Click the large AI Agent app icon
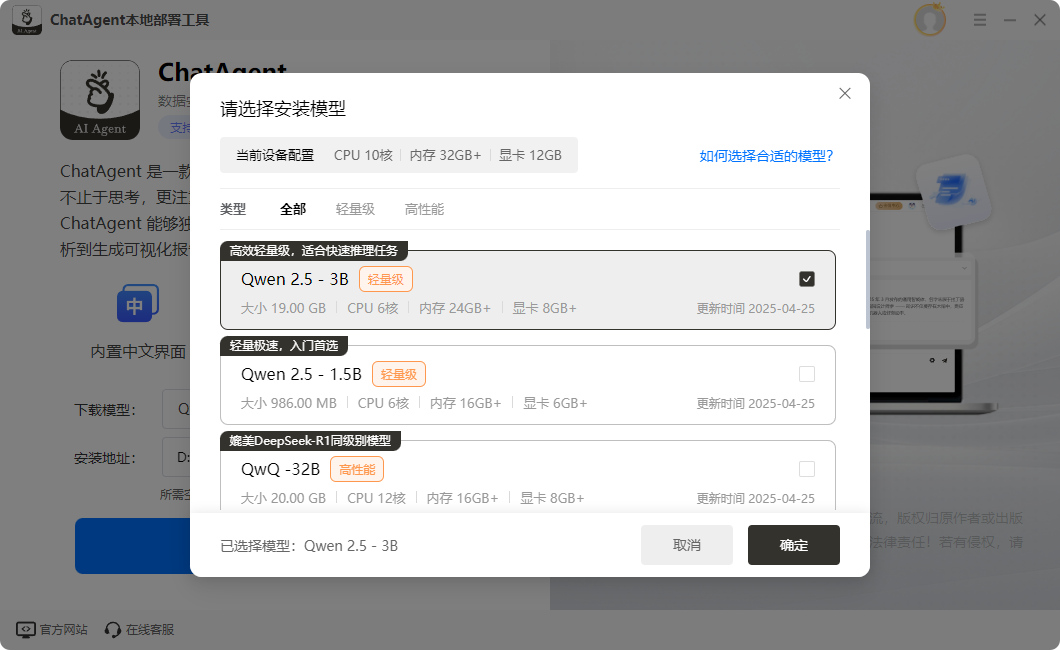 [100, 100]
